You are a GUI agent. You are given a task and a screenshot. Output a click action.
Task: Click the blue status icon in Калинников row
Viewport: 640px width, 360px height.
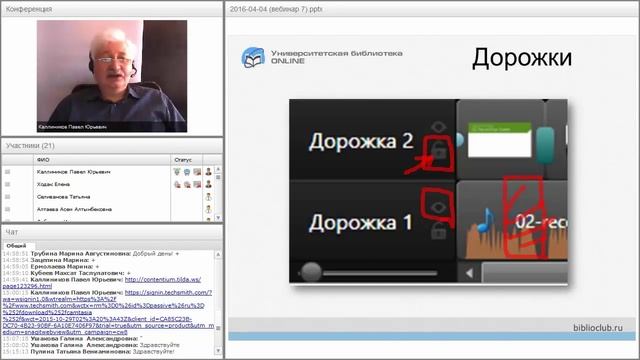(187, 172)
